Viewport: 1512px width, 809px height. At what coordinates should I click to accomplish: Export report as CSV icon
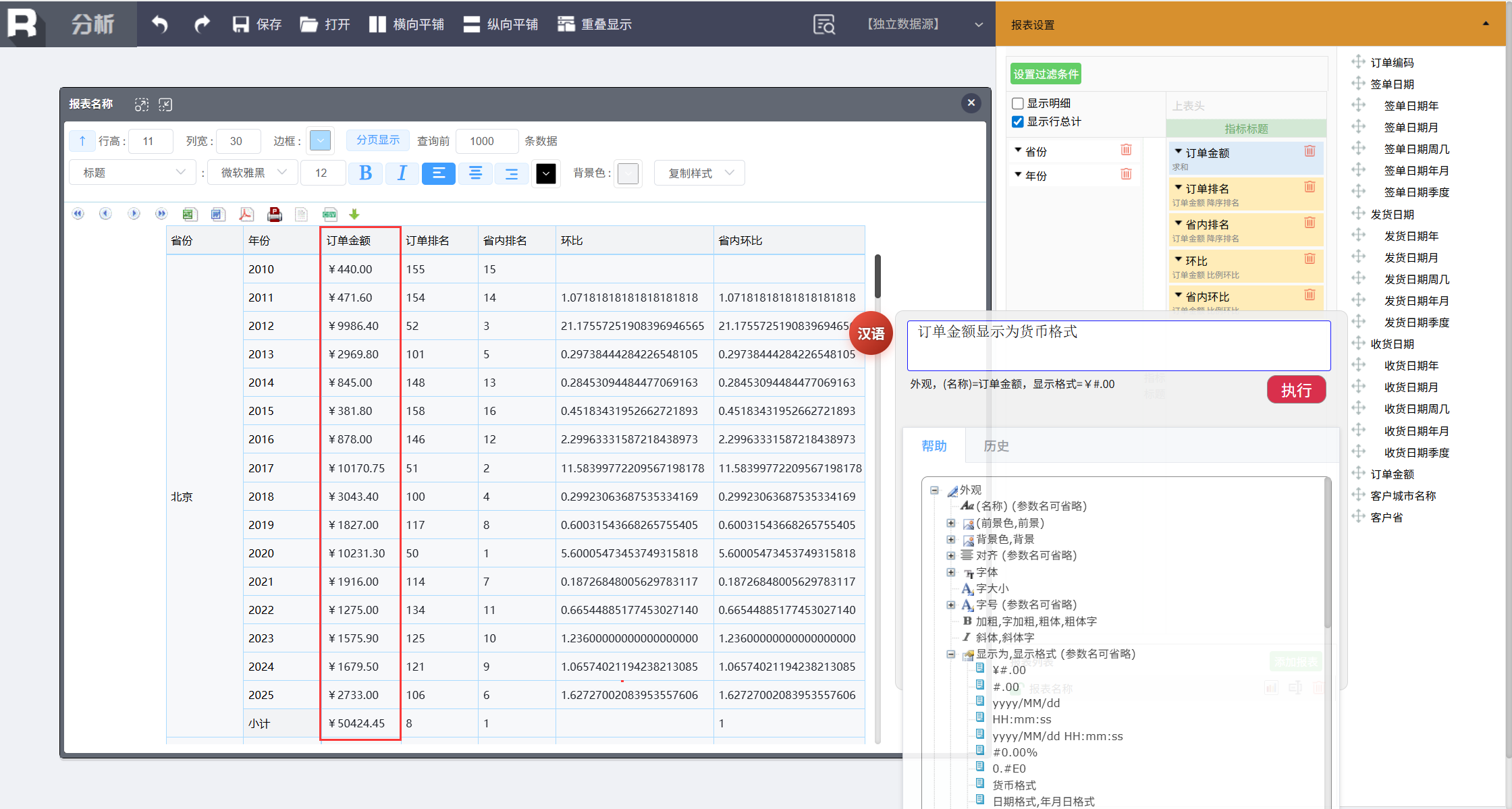[x=329, y=215]
